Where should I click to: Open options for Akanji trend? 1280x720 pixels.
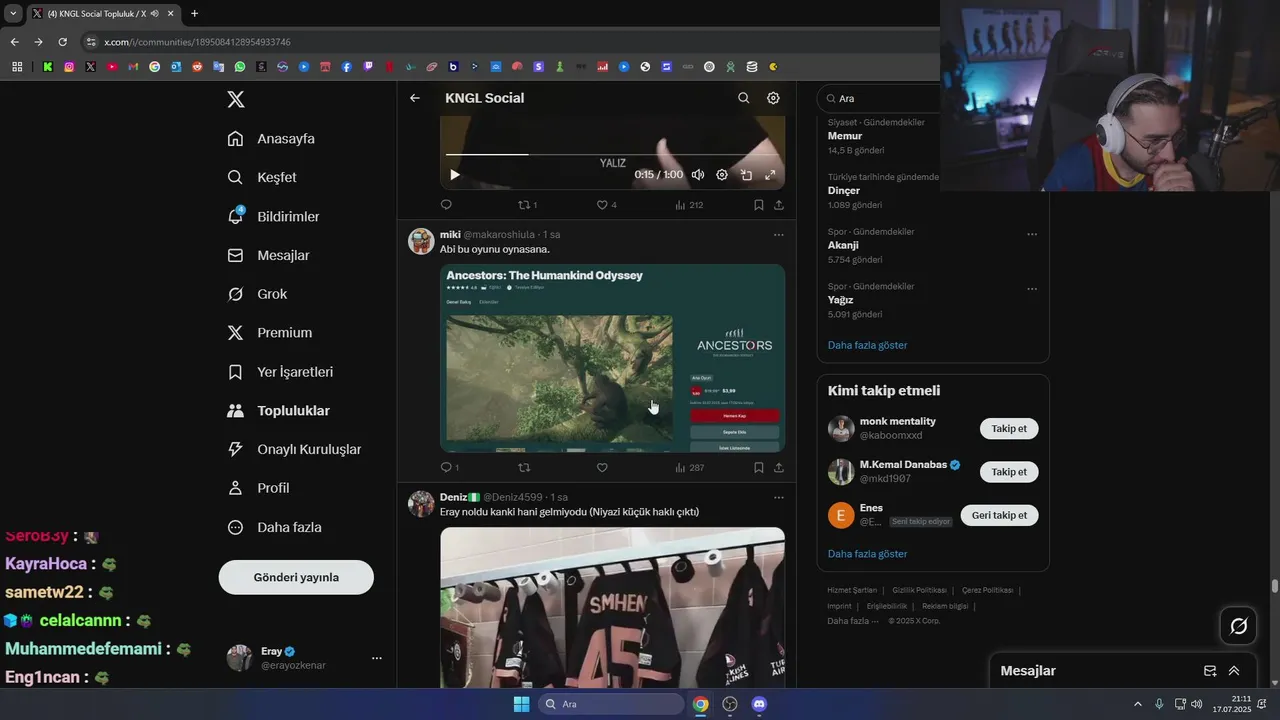[1032, 235]
